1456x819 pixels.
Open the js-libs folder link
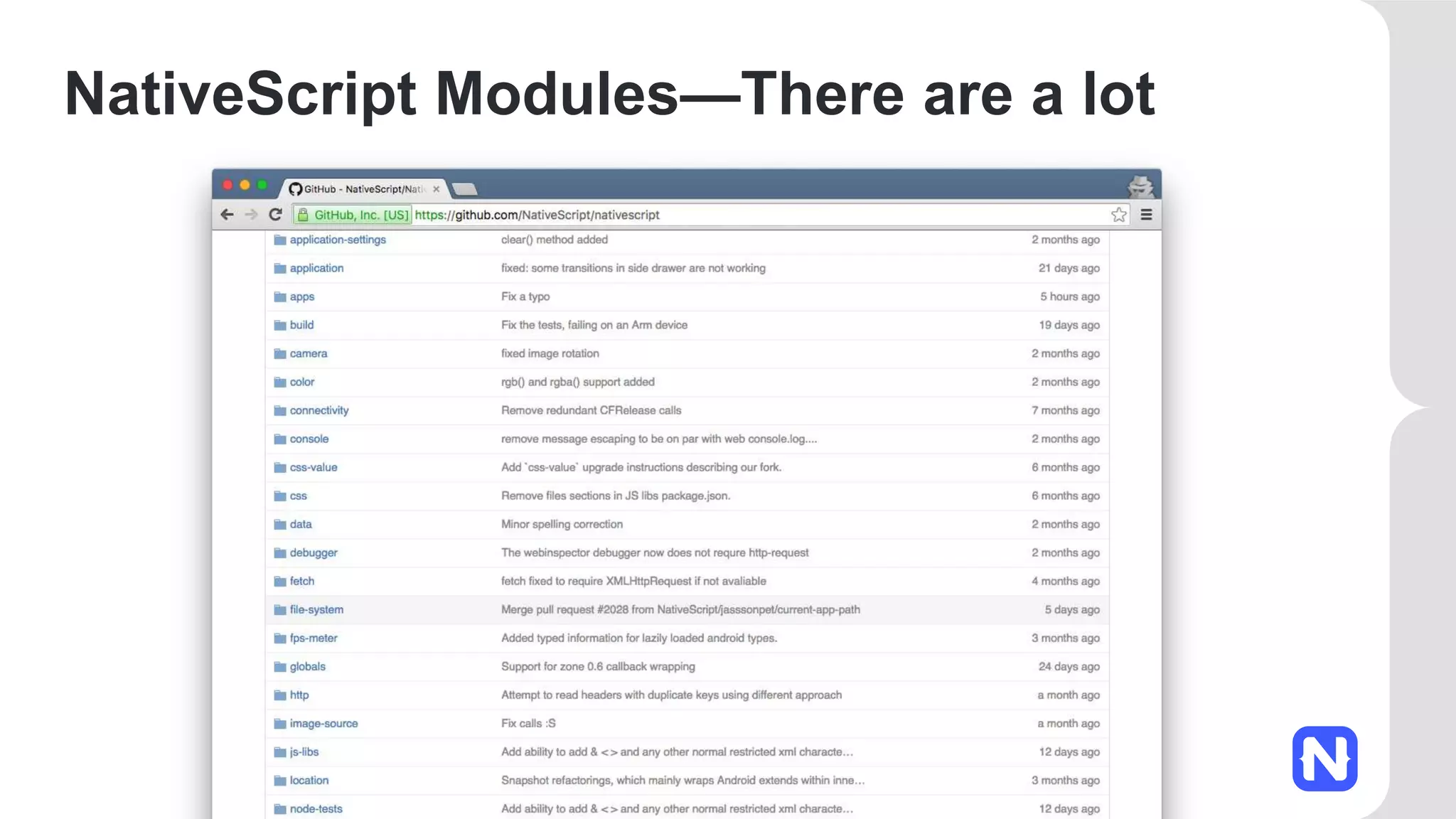[304, 751]
